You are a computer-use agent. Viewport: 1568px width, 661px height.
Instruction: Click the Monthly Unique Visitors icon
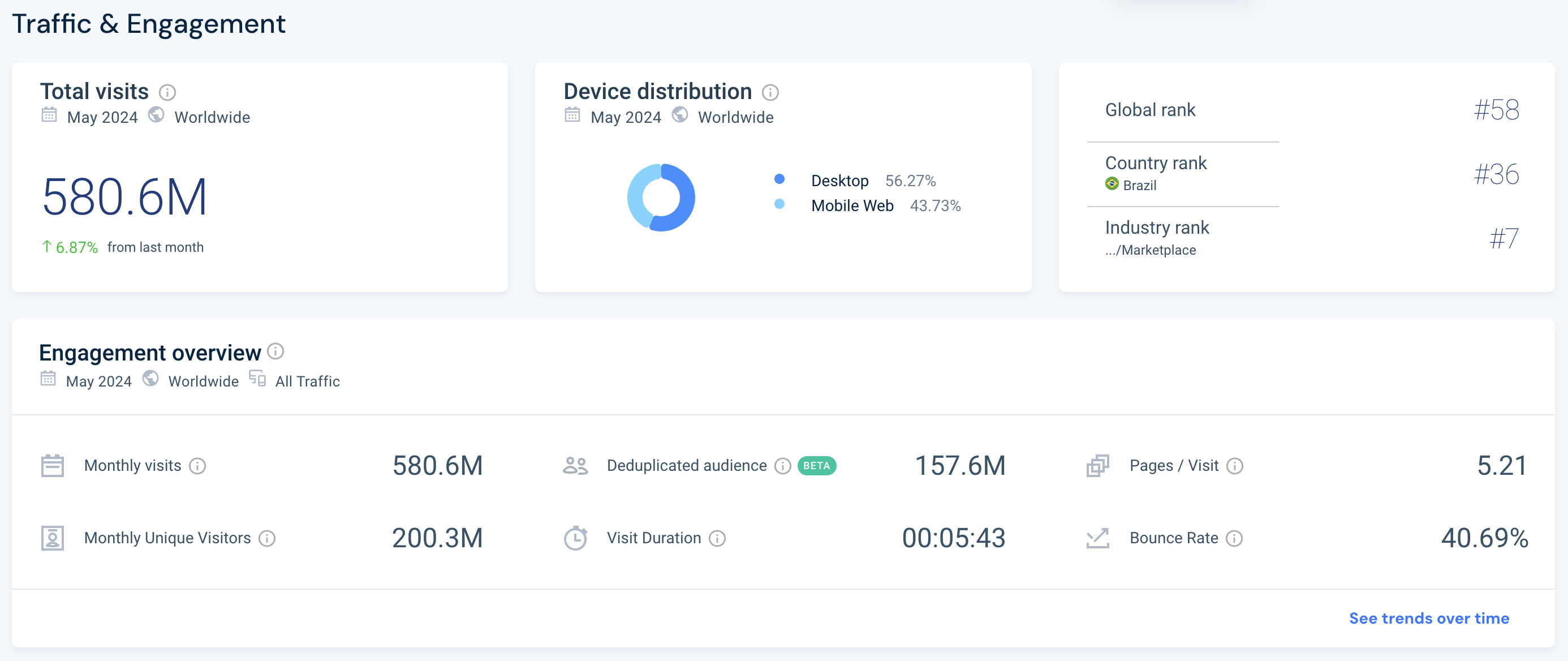point(53,537)
